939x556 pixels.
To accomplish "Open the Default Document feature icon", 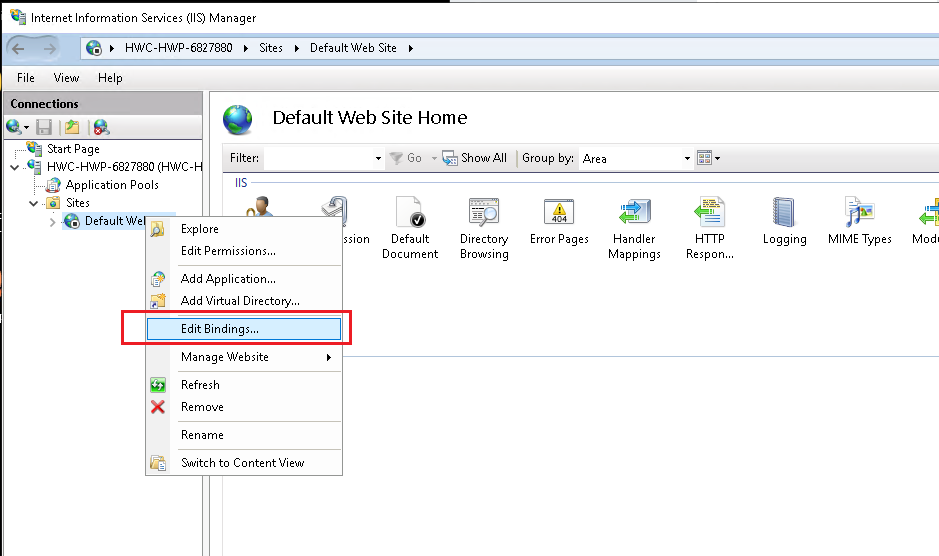I will tap(410, 212).
